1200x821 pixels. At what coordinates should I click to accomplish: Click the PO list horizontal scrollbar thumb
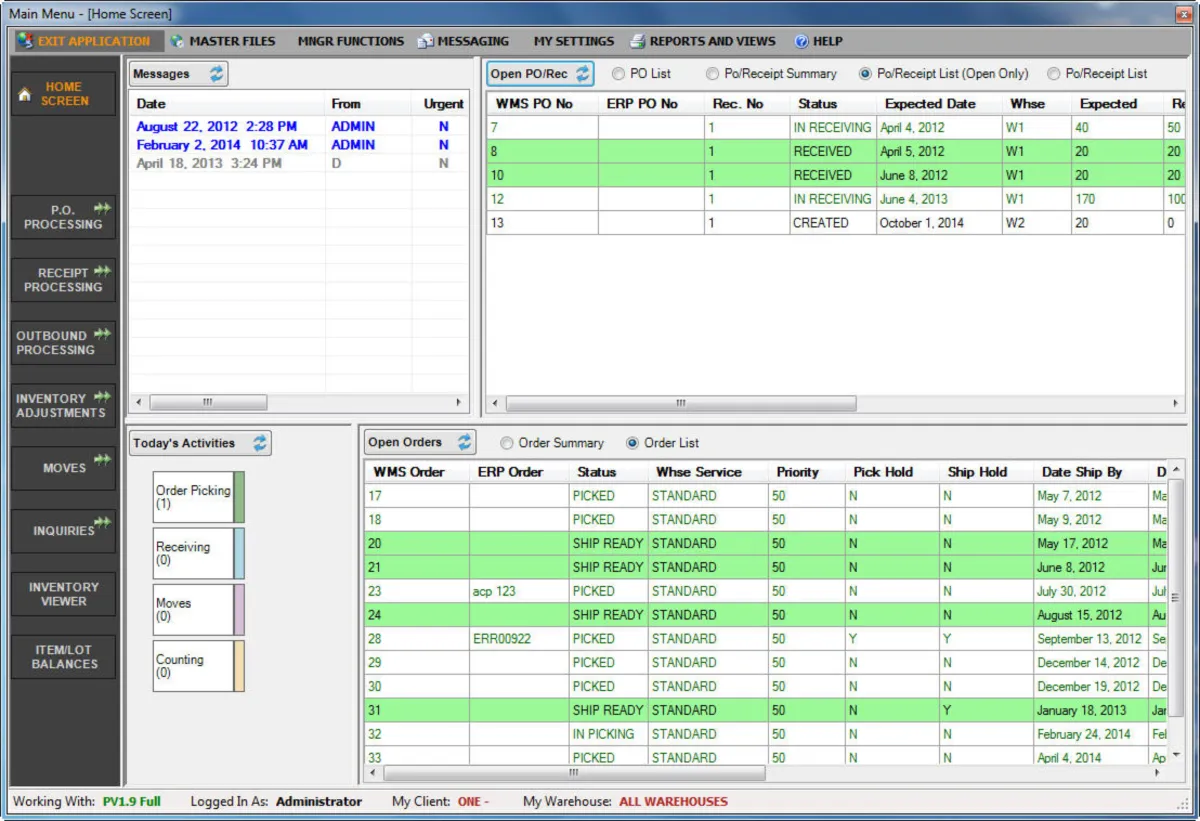(681, 404)
